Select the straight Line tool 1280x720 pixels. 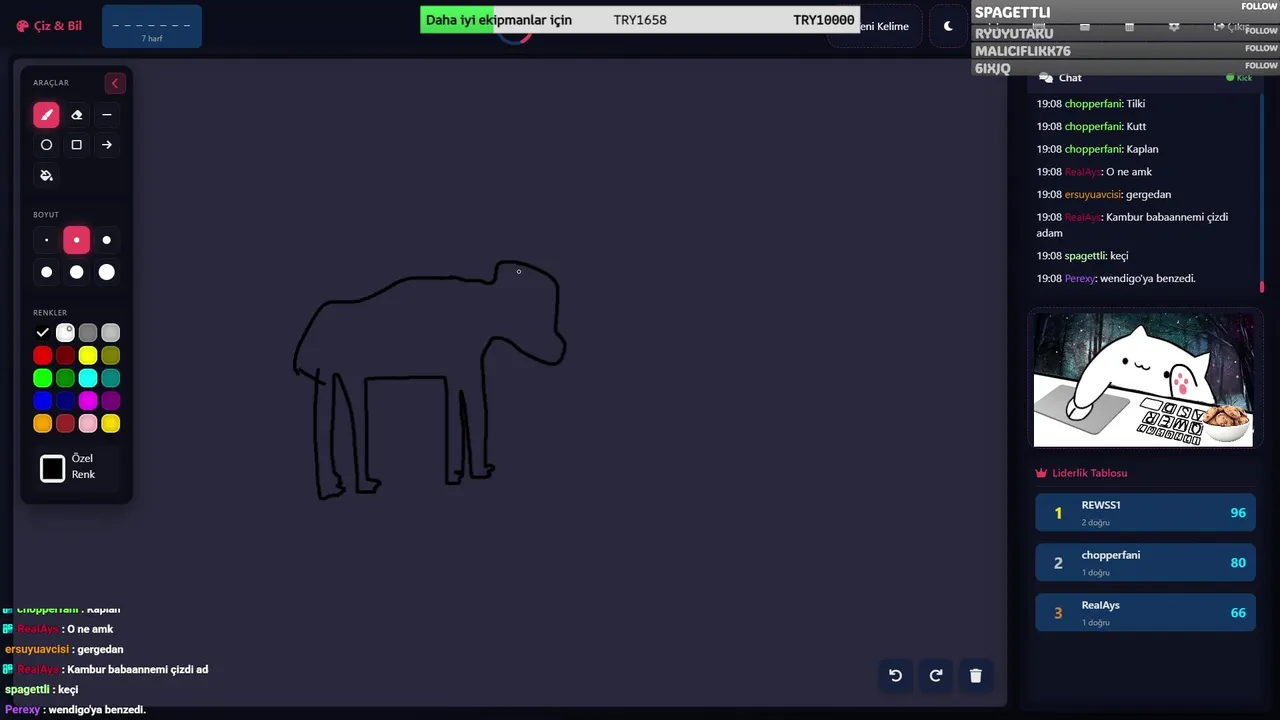(107, 115)
